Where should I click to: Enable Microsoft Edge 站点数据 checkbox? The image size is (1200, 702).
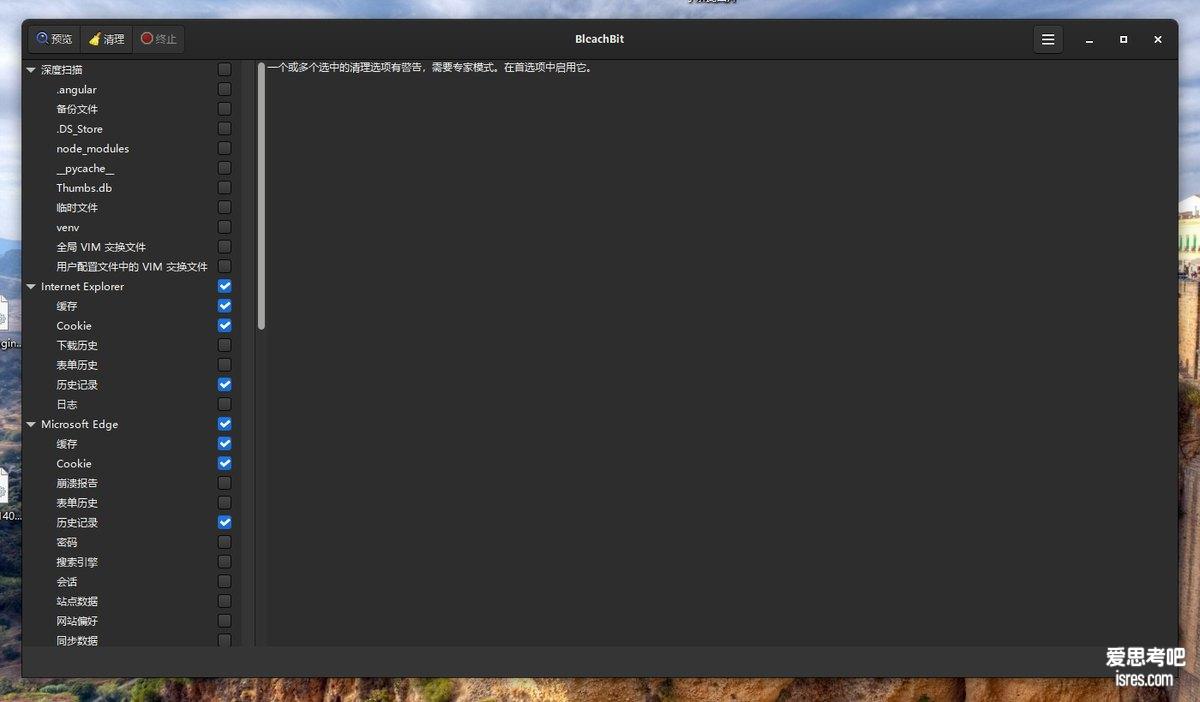[224, 601]
